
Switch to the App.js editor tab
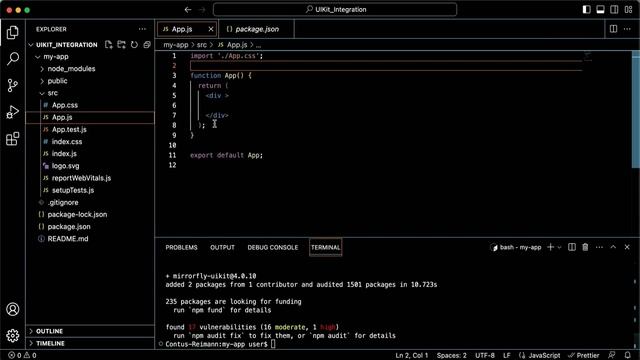point(182,29)
